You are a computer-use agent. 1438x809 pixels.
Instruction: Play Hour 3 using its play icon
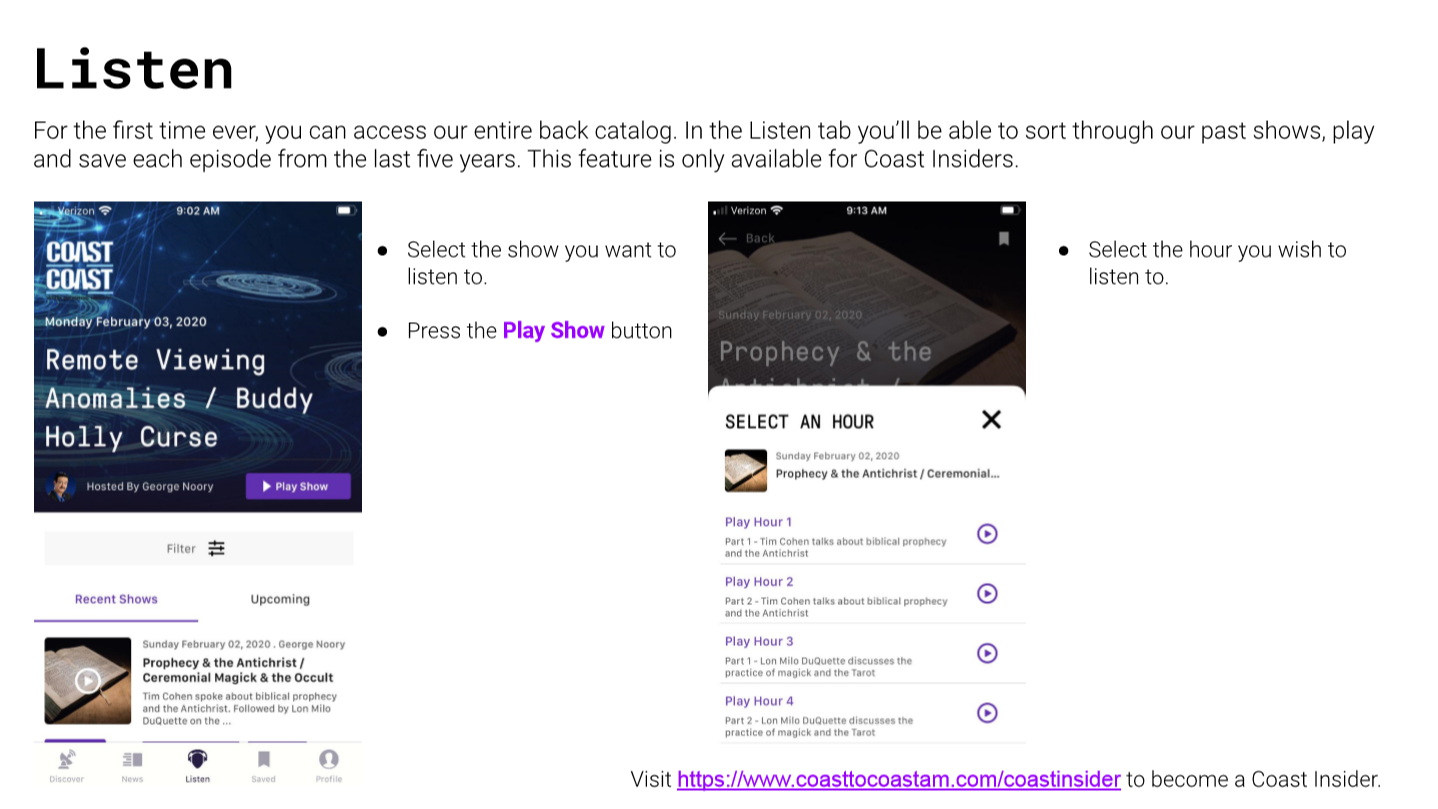pos(987,653)
